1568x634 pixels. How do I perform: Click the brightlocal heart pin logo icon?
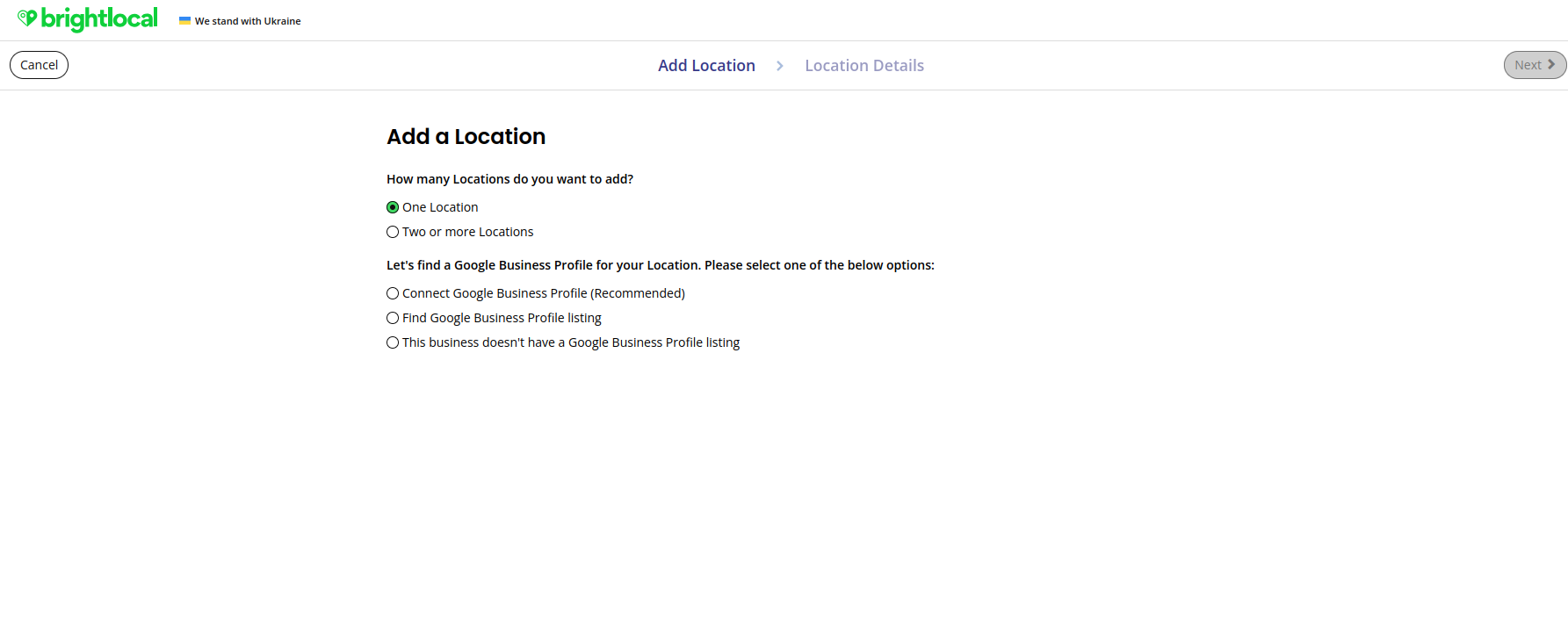pyautogui.click(x=27, y=18)
